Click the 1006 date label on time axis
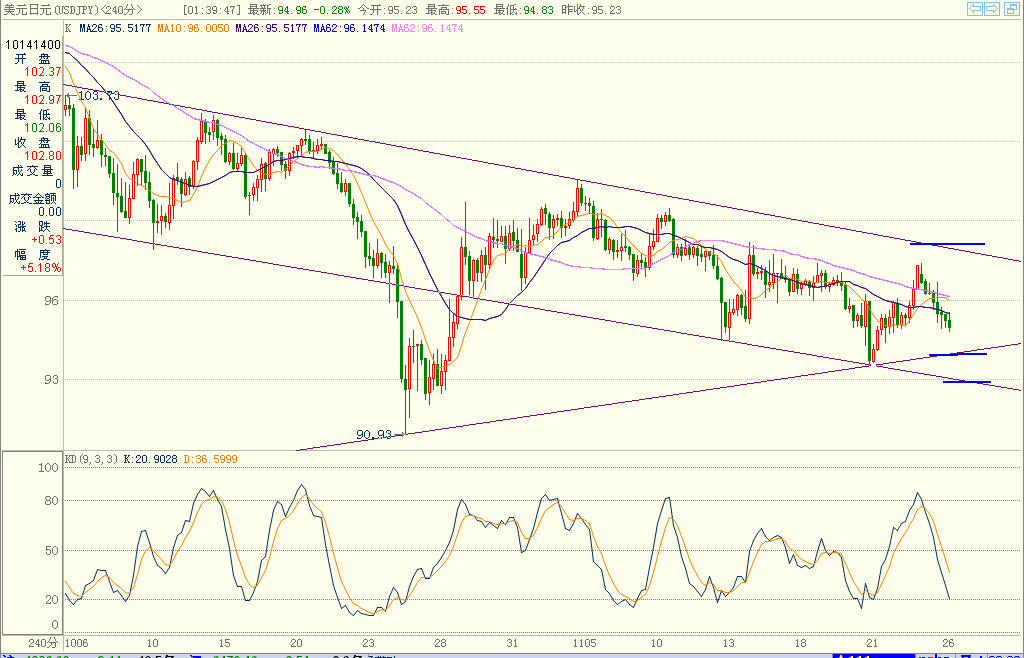This screenshot has height=658, width=1024. 77,644
